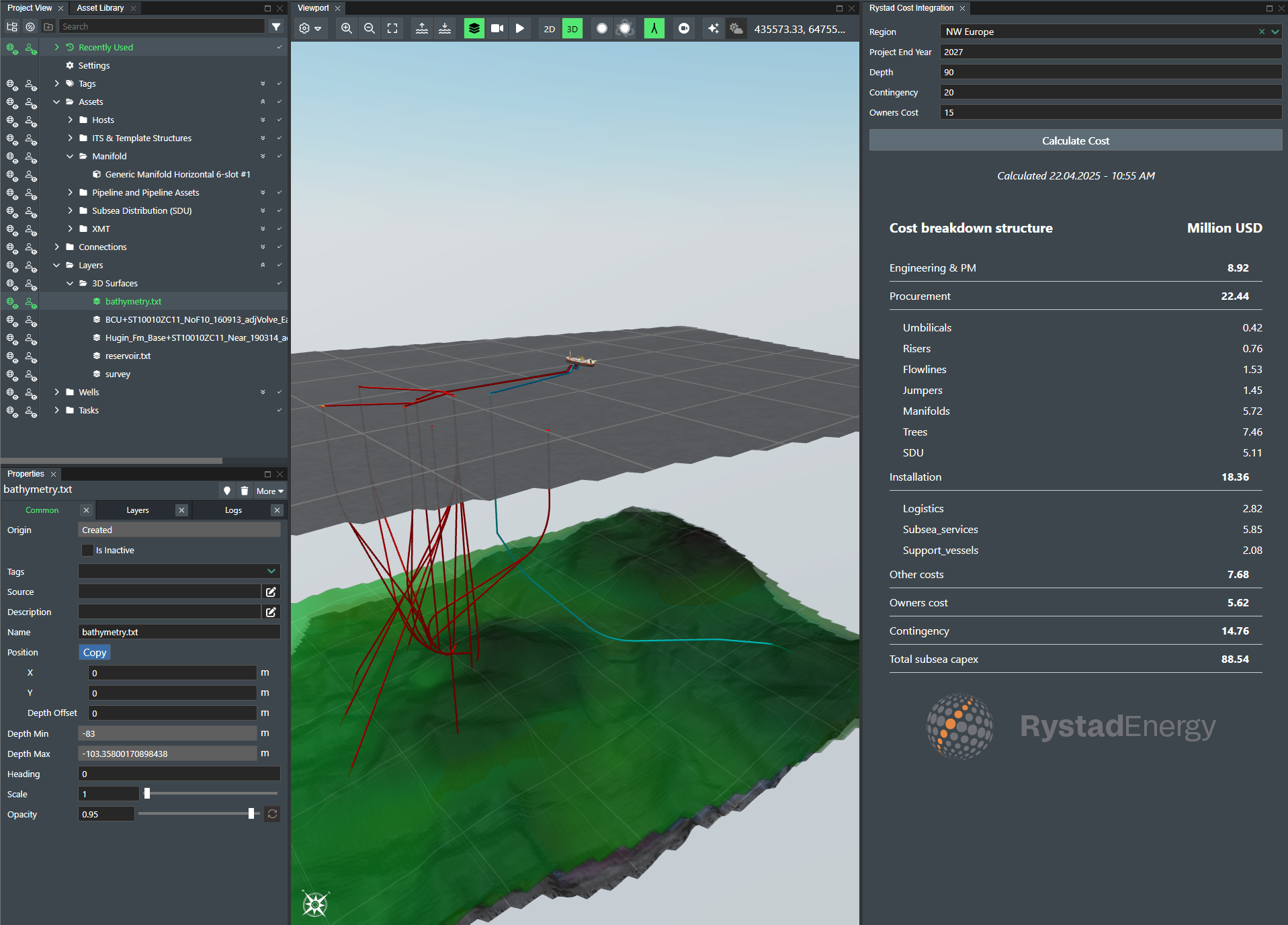This screenshot has height=925, width=1288.
Task: Open the Settings item in tree
Action: [x=94, y=66]
